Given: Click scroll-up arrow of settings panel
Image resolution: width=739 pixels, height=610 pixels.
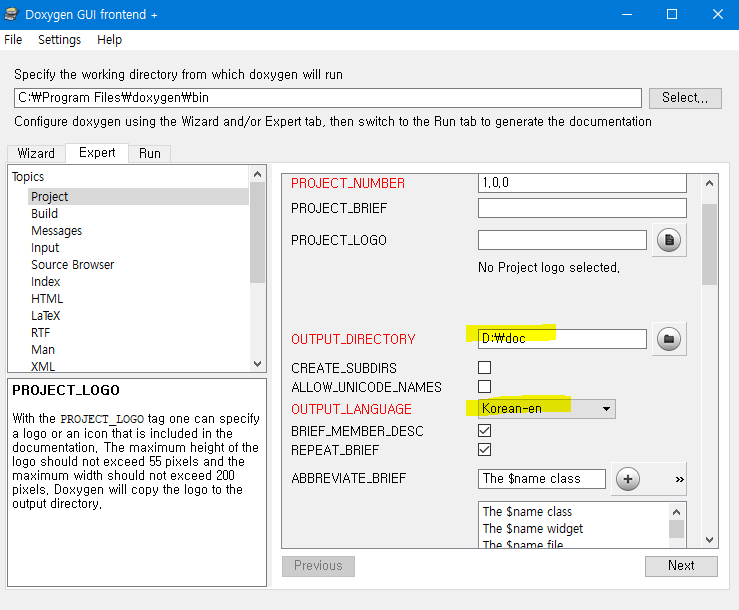Looking at the screenshot, I should tap(709, 183).
